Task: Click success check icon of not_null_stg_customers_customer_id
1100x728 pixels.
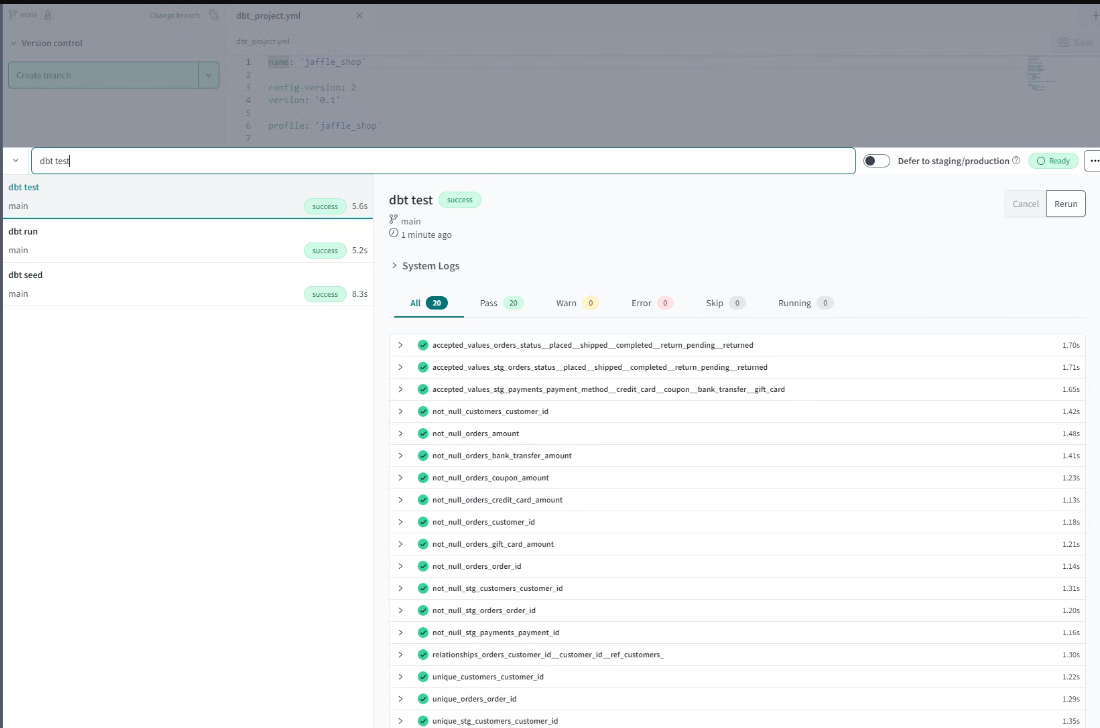Action: 422,588
